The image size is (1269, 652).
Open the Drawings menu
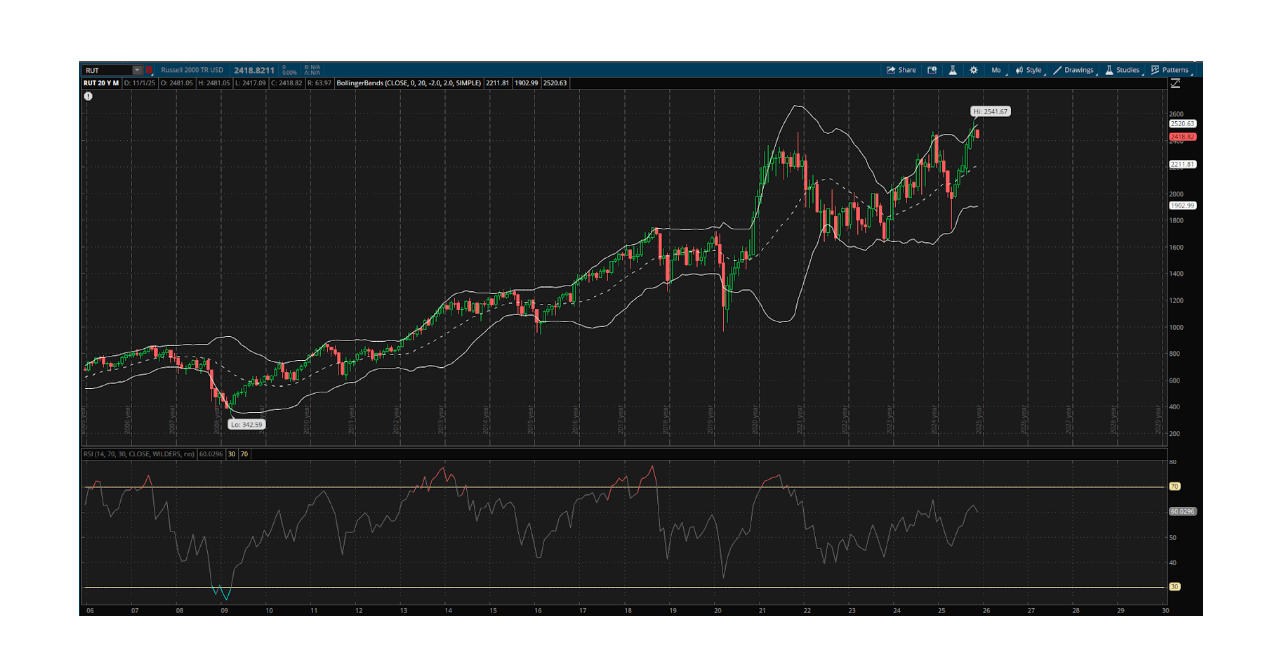(1073, 70)
